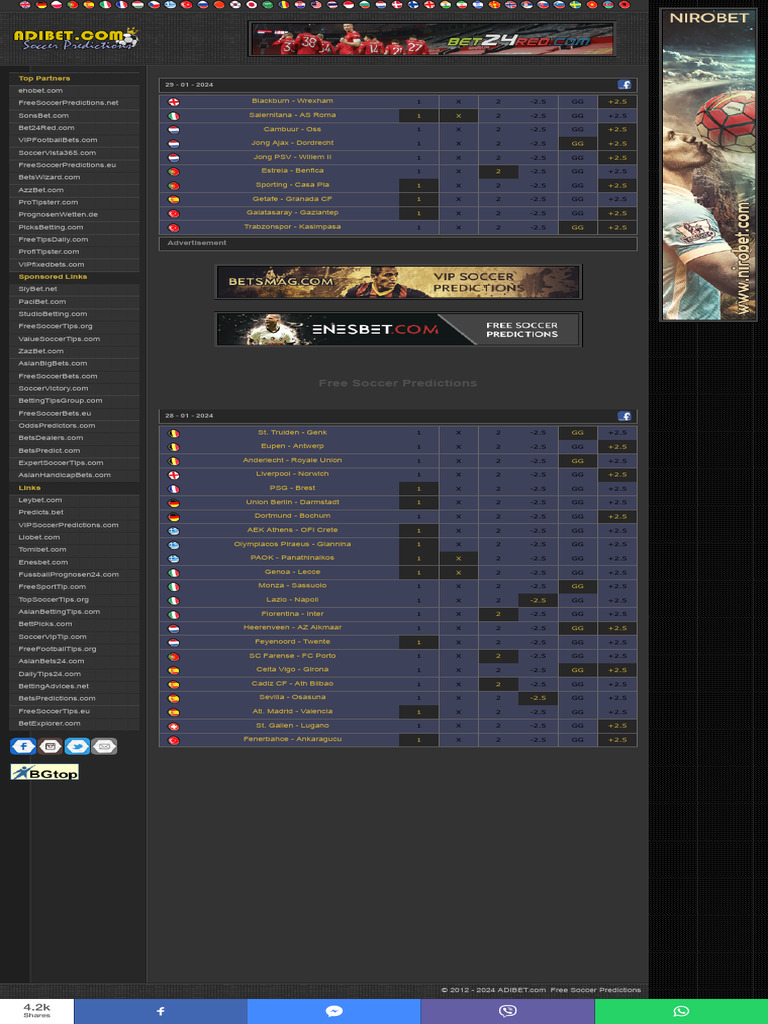Click the Liverpool - Norwich match name
Image resolution: width=768 pixels, height=1024 pixels.
point(293,474)
